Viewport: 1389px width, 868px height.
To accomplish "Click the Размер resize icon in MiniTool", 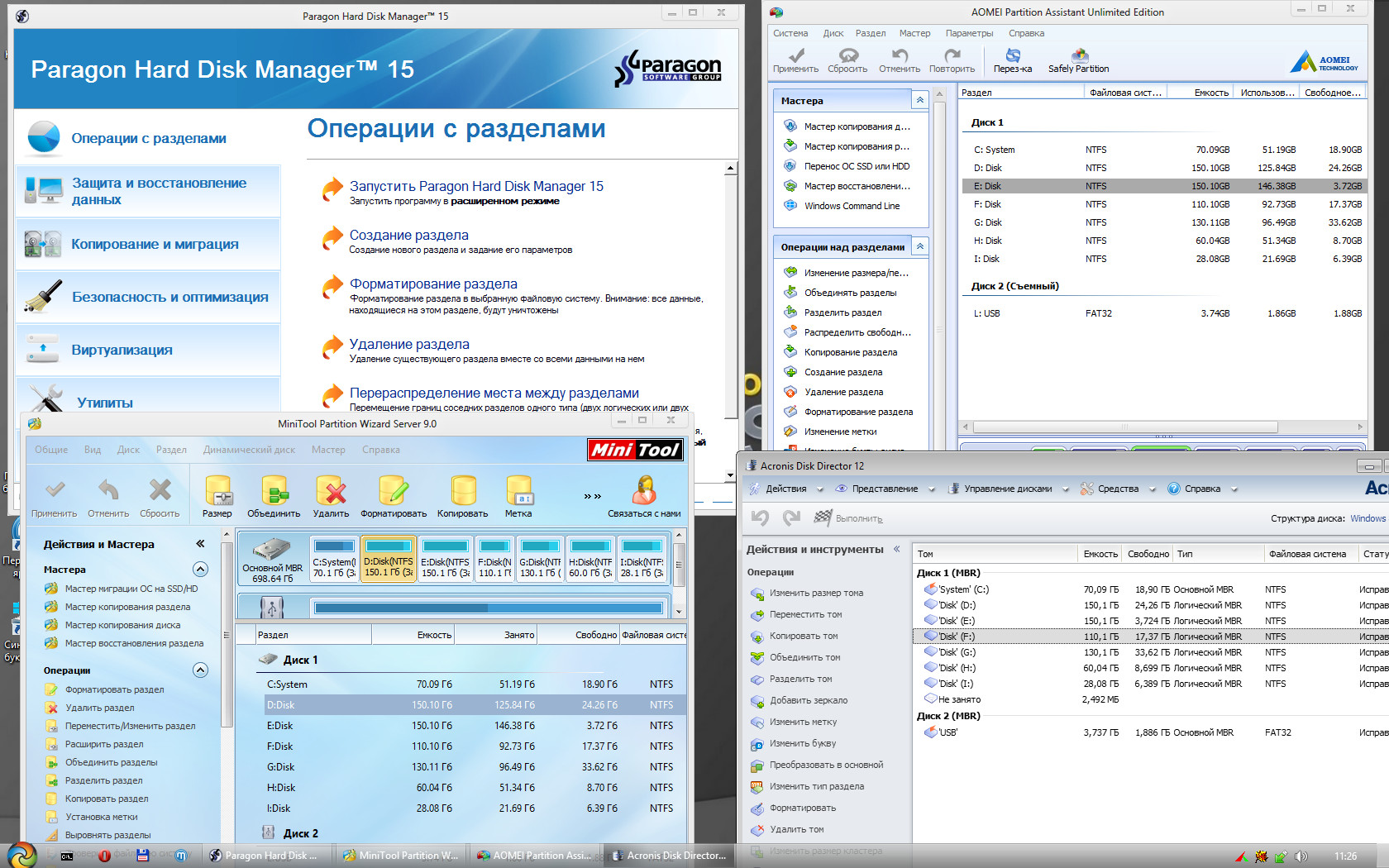I will coord(217,490).
